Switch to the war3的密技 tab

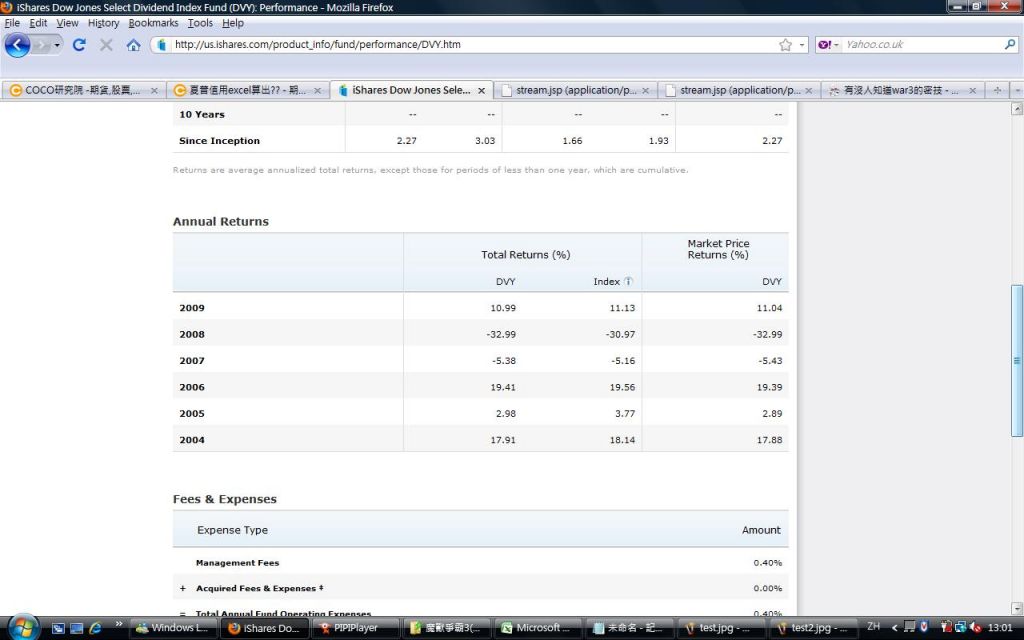click(x=902, y=90)
